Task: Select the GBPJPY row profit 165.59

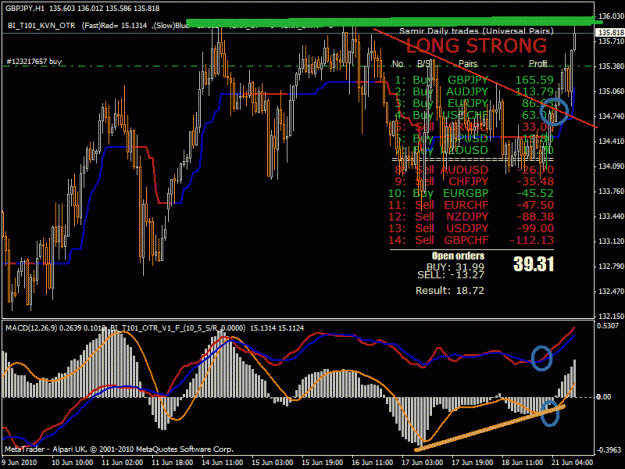Action: [x=535, y=80]
